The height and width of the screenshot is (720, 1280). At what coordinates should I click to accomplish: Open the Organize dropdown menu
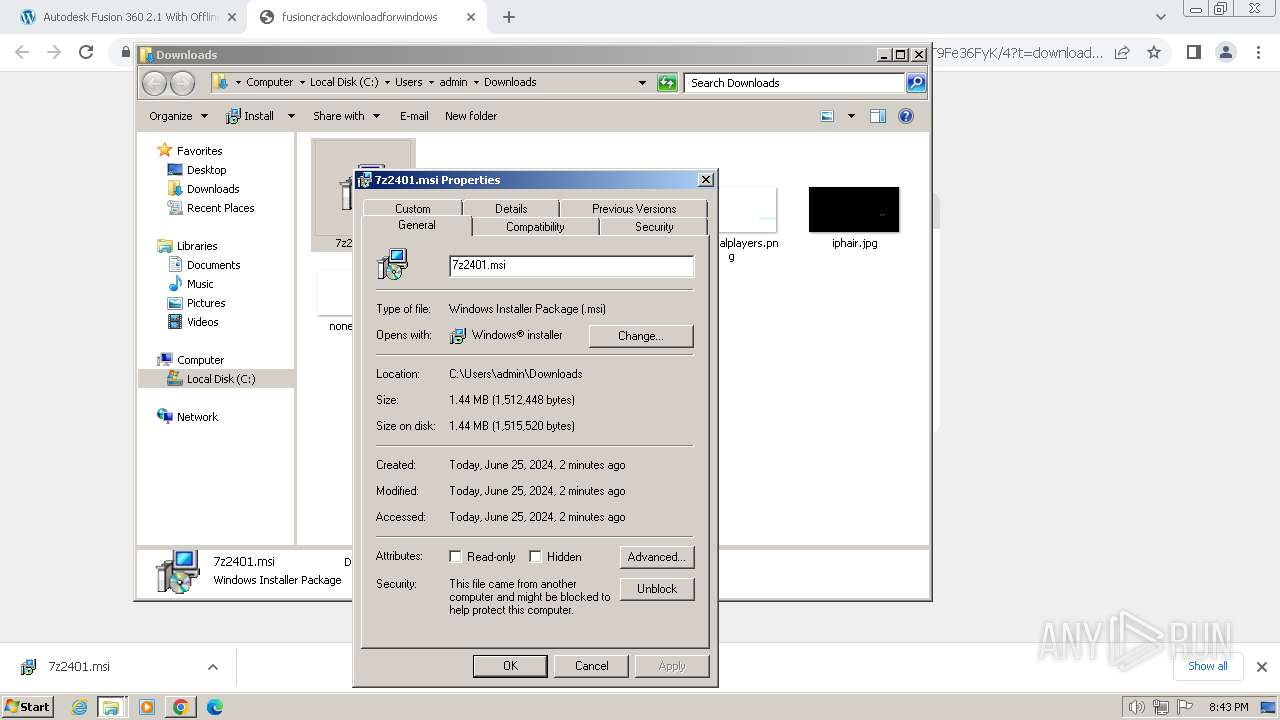pos(178,116)
